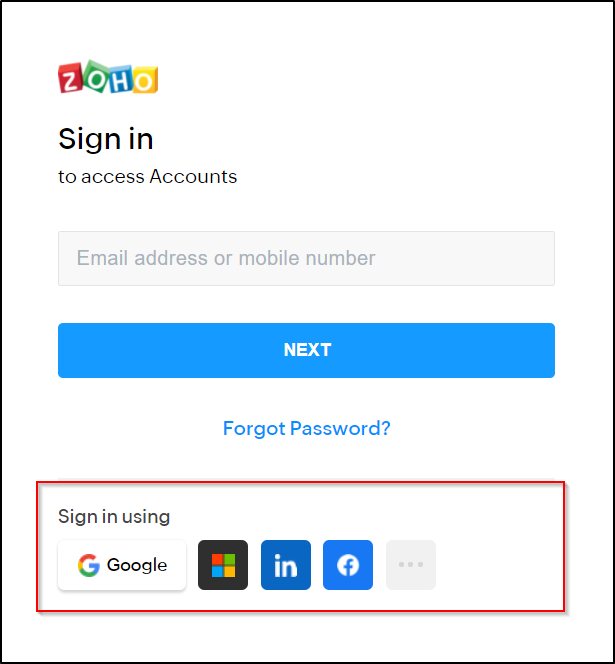The image size is (615, 664).
Task: Focus the Email address or mobile number field
Action: tap(306, 258)
